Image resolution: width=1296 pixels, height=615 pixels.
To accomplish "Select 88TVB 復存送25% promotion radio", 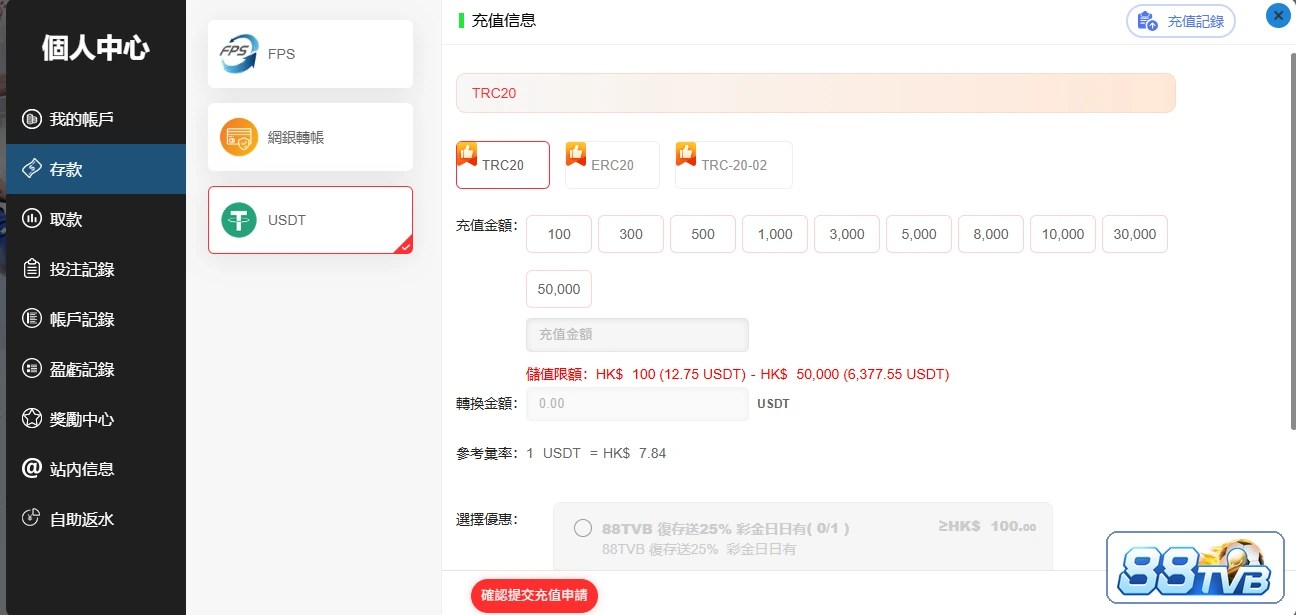I will [583, 528].
